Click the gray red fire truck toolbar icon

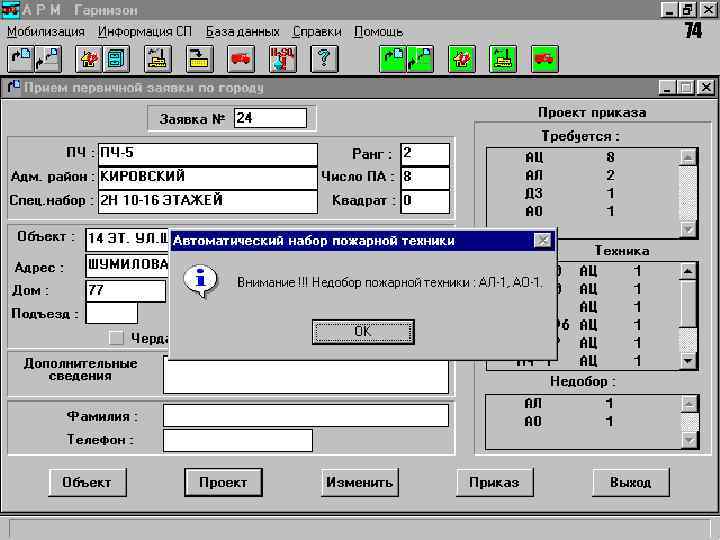(241, 59)
